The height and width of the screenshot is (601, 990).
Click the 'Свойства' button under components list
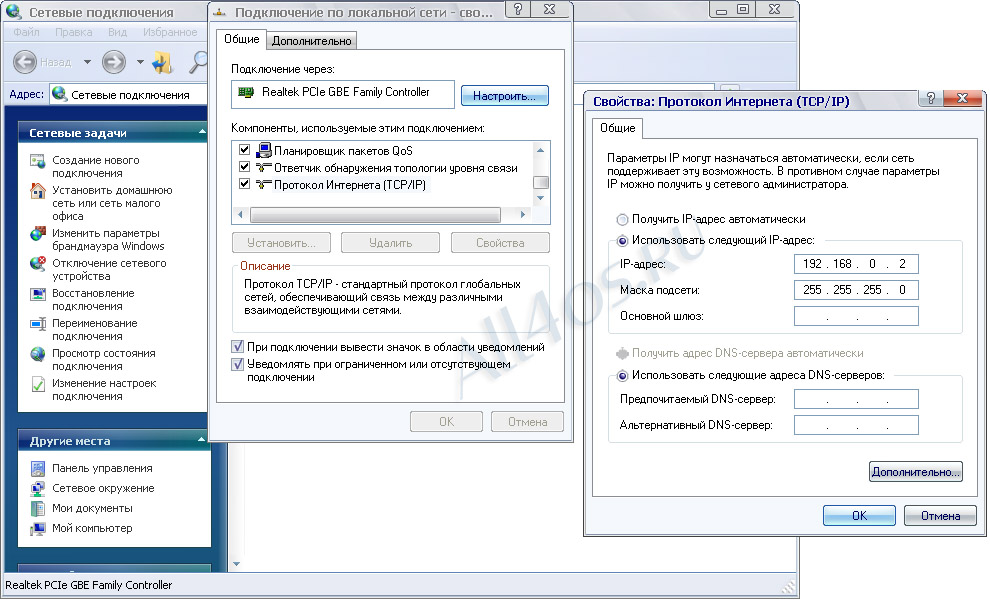(x=500, y=243)
